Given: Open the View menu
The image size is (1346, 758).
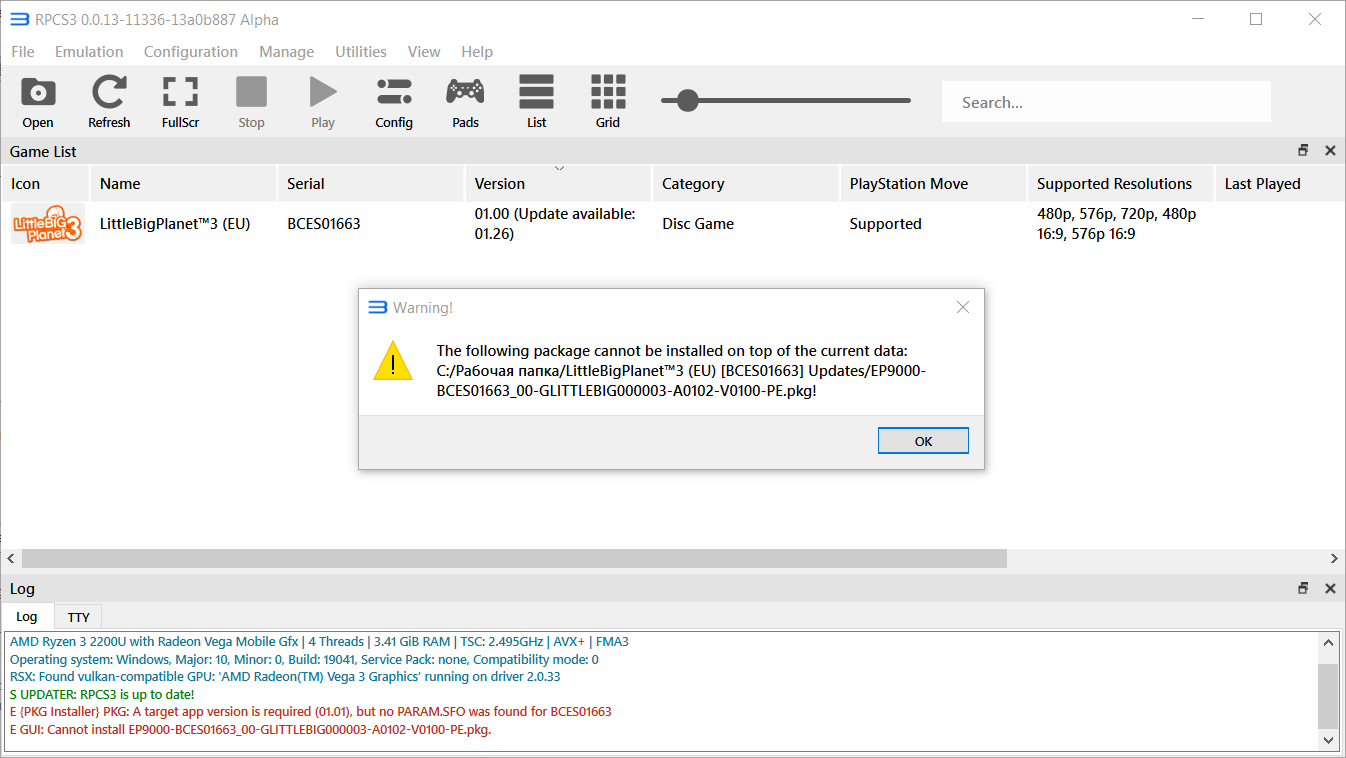Looking at the screenshot, I should 424,52.
